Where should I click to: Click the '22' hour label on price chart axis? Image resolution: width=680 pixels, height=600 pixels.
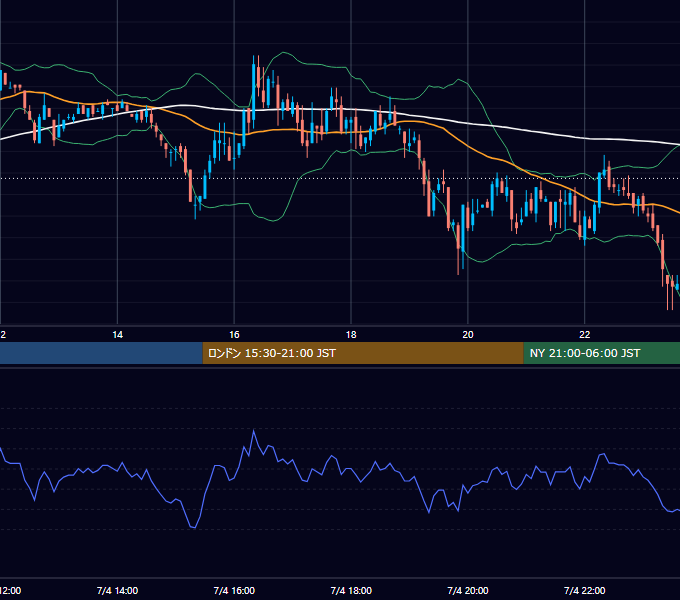585,335
